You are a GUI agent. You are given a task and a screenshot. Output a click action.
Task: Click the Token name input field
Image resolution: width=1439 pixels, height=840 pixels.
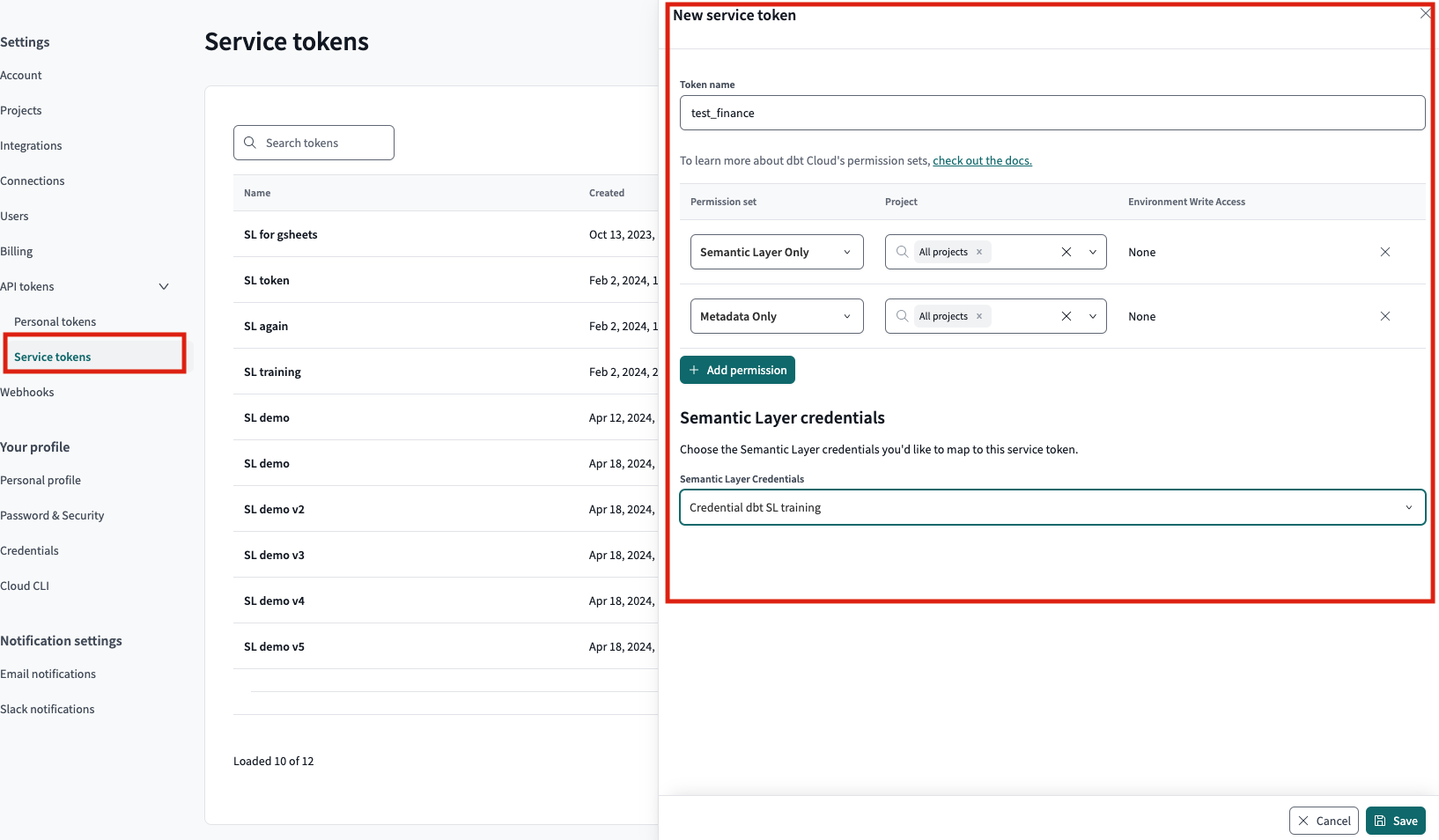pos(1052,113)
